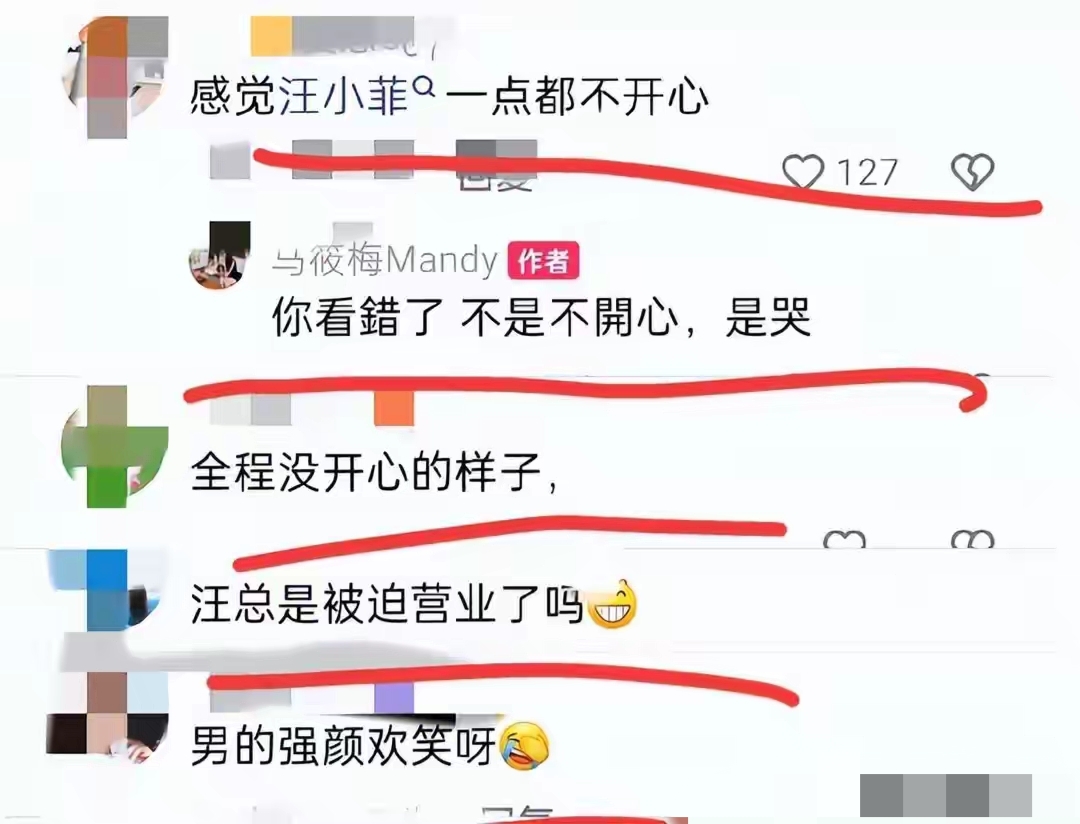
Task: Tap the small search magnifier beside 汪小菲
Action: 426,86
